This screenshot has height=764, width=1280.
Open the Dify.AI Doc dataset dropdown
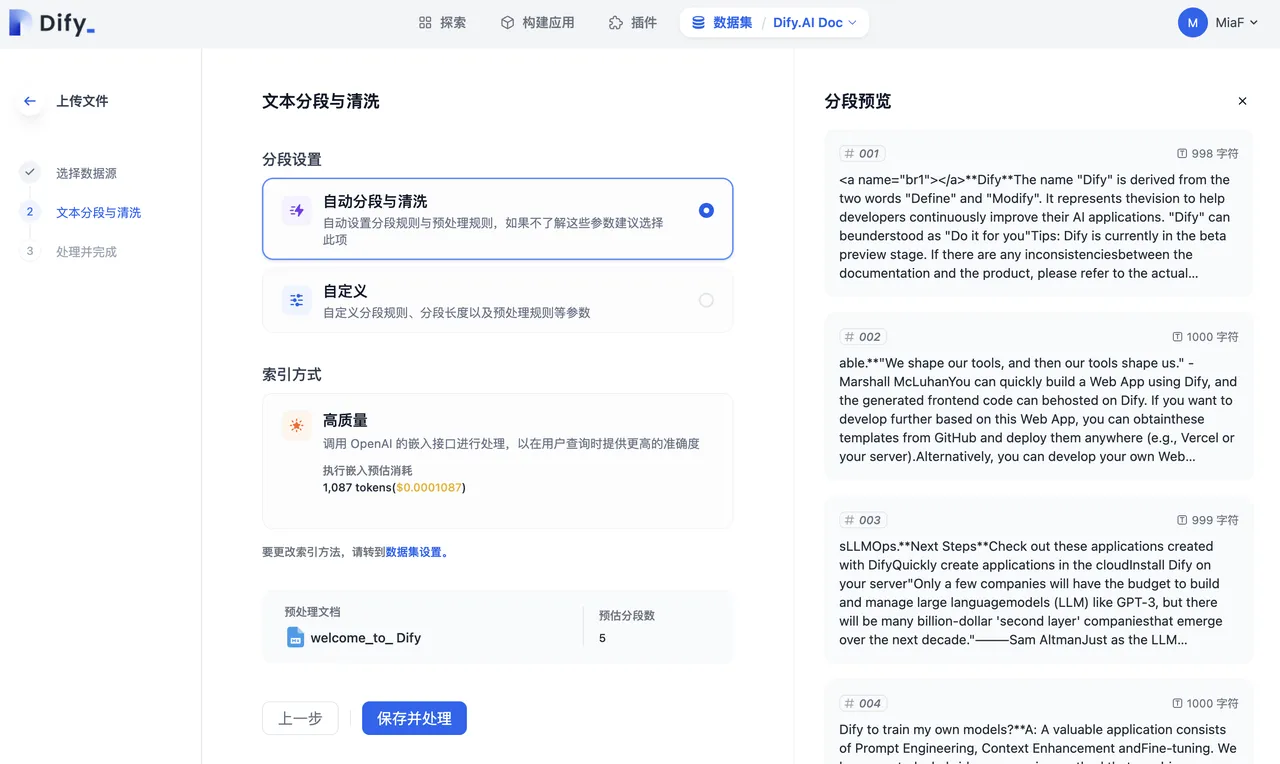[814, 23]
